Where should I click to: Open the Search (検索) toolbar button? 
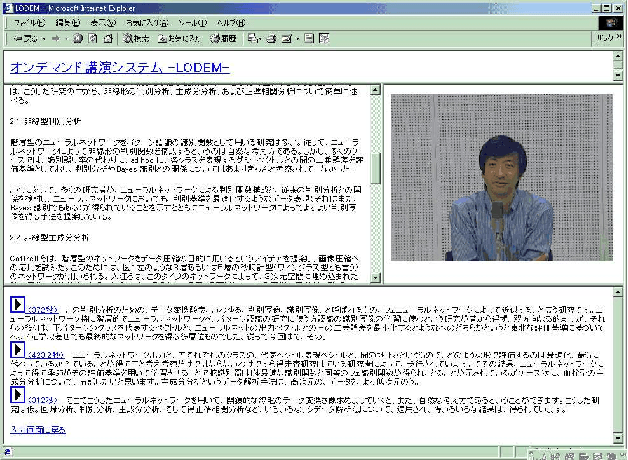[x=136, y=39]
